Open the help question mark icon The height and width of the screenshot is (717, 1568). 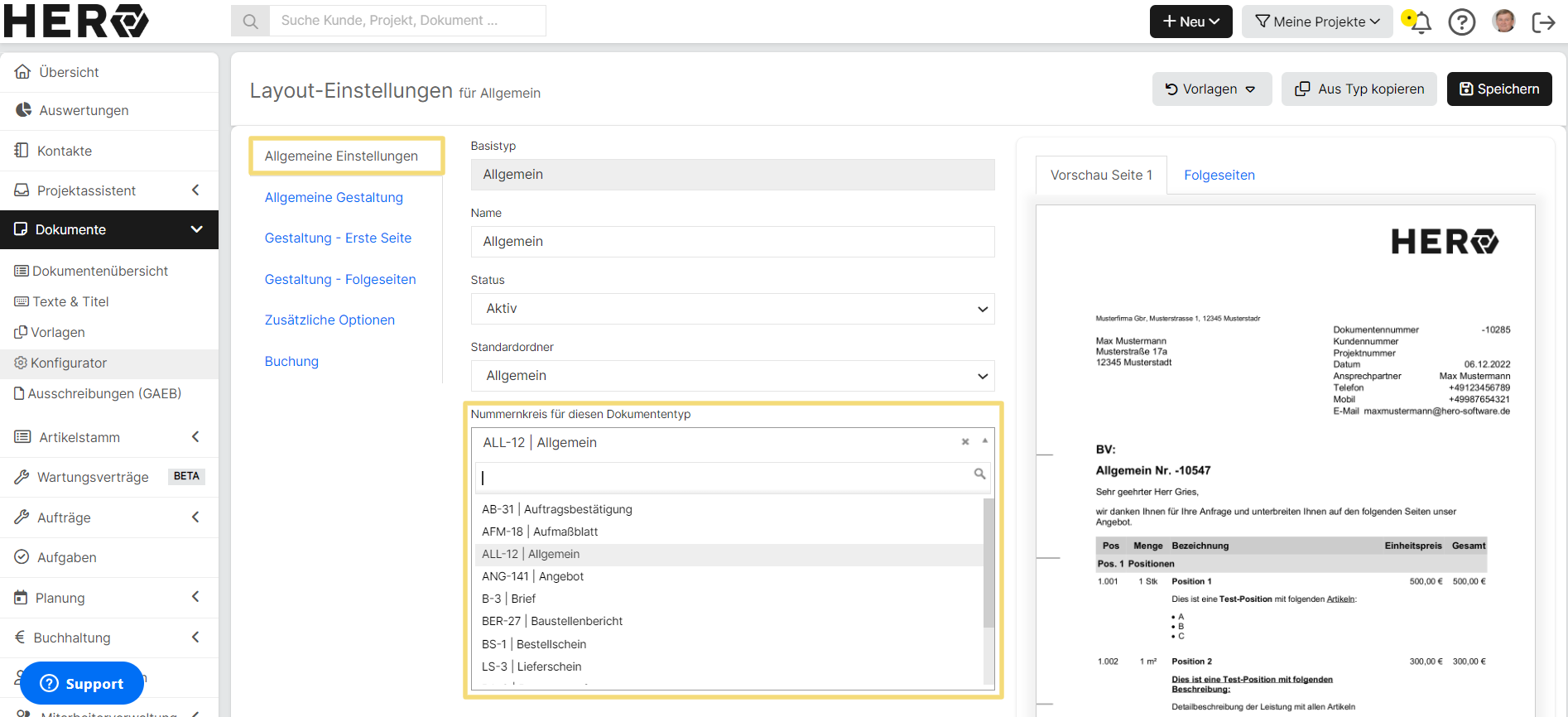[x=1462, y=22]
